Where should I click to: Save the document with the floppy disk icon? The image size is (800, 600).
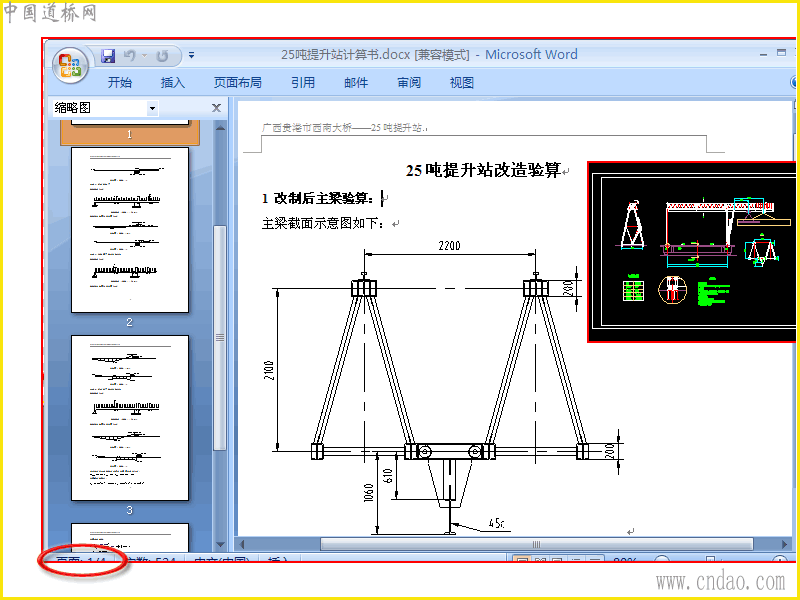click(108, 56)
